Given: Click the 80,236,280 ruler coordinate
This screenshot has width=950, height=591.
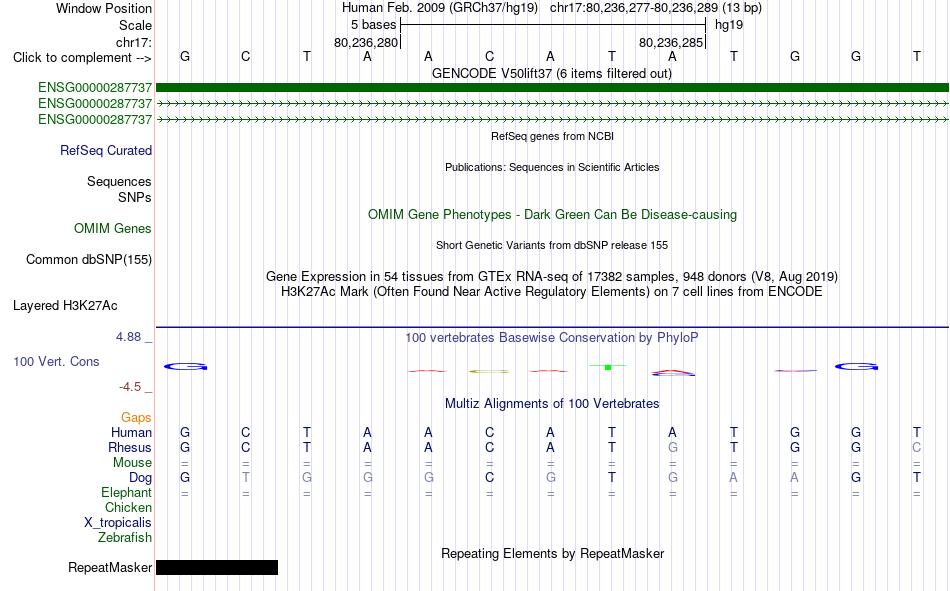Looking at the screenshot, I should click(366, 42).
